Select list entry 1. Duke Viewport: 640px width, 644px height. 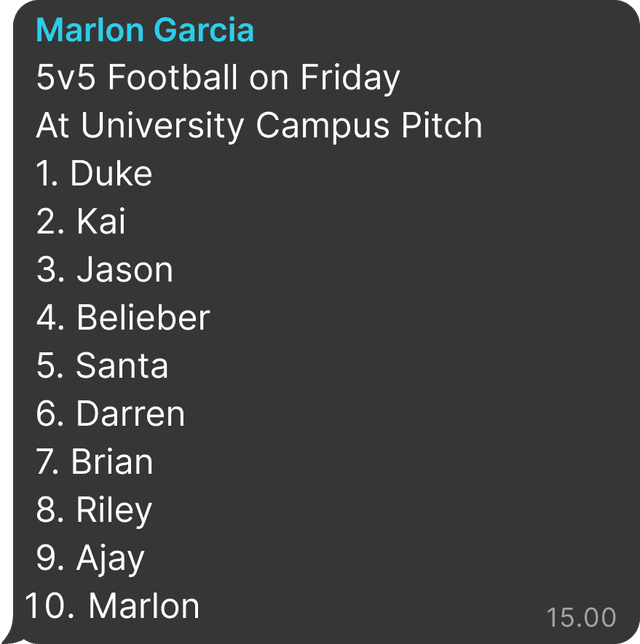(94, 174)
